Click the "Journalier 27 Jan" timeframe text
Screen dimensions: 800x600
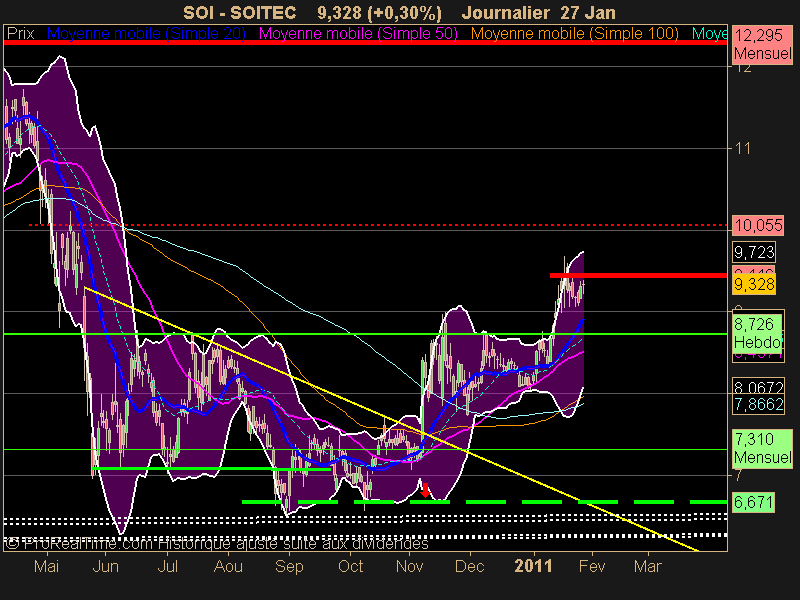pos(538,12)
